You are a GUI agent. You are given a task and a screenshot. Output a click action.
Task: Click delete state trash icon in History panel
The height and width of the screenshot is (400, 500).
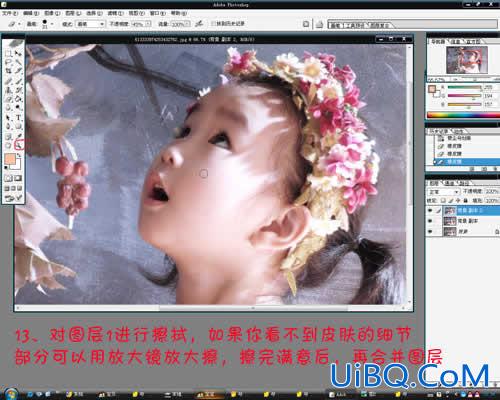click(x=494, y=169)
